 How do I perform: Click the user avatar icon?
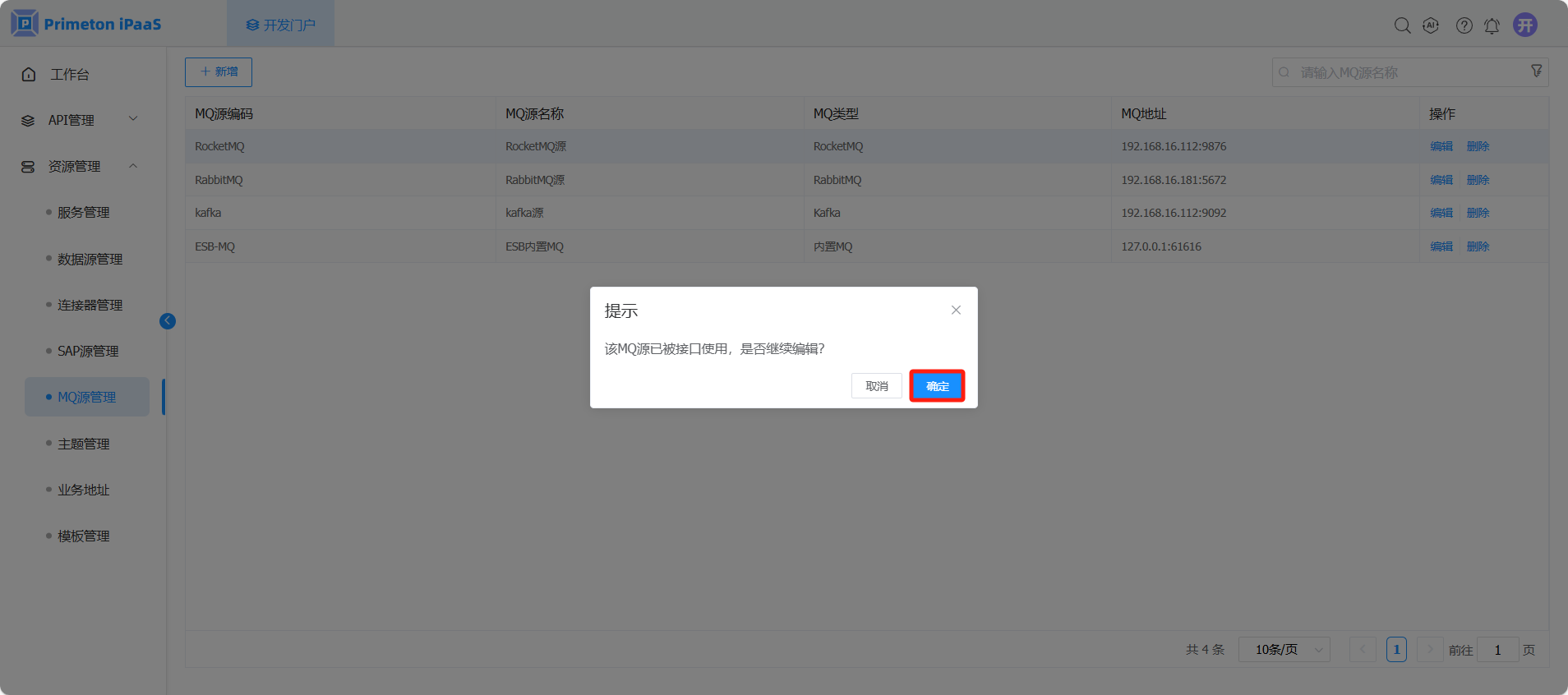[1525, 25]
